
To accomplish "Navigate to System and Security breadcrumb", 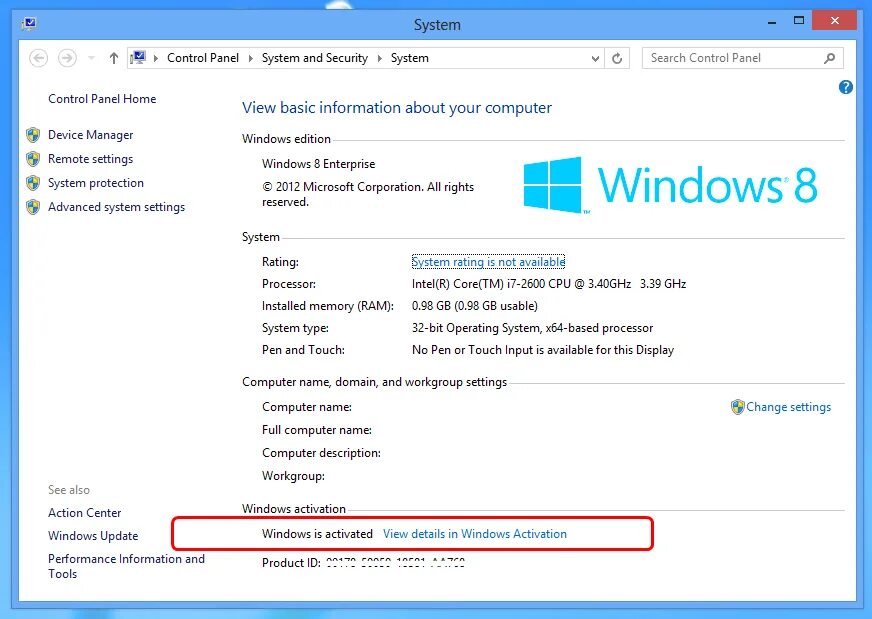I will pyautogui.click(x=315, y=57).
